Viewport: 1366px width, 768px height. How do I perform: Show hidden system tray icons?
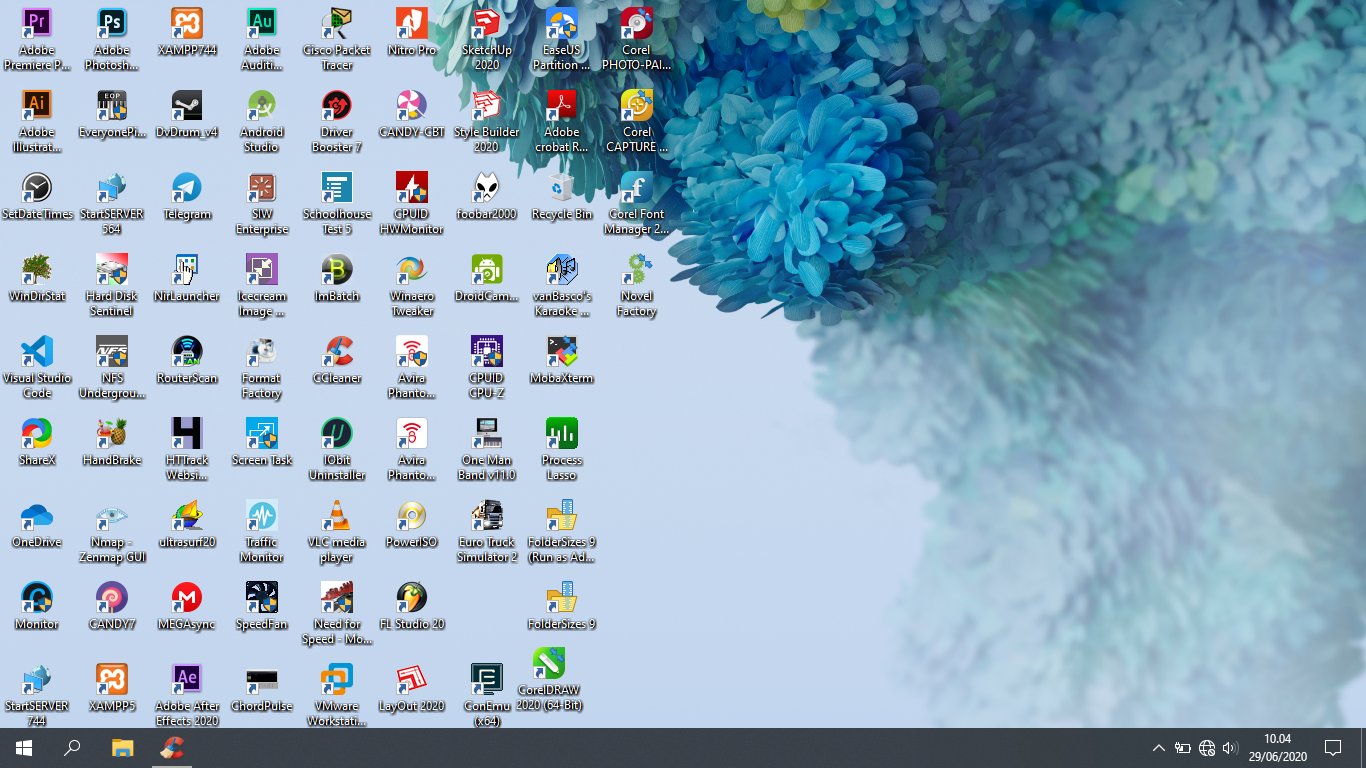(x=1158, y=748)
